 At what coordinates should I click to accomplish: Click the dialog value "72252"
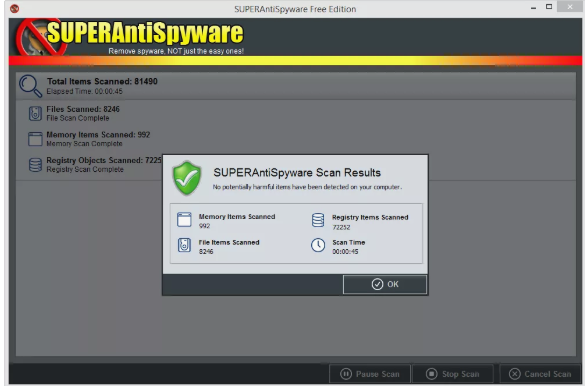[341, 227]
